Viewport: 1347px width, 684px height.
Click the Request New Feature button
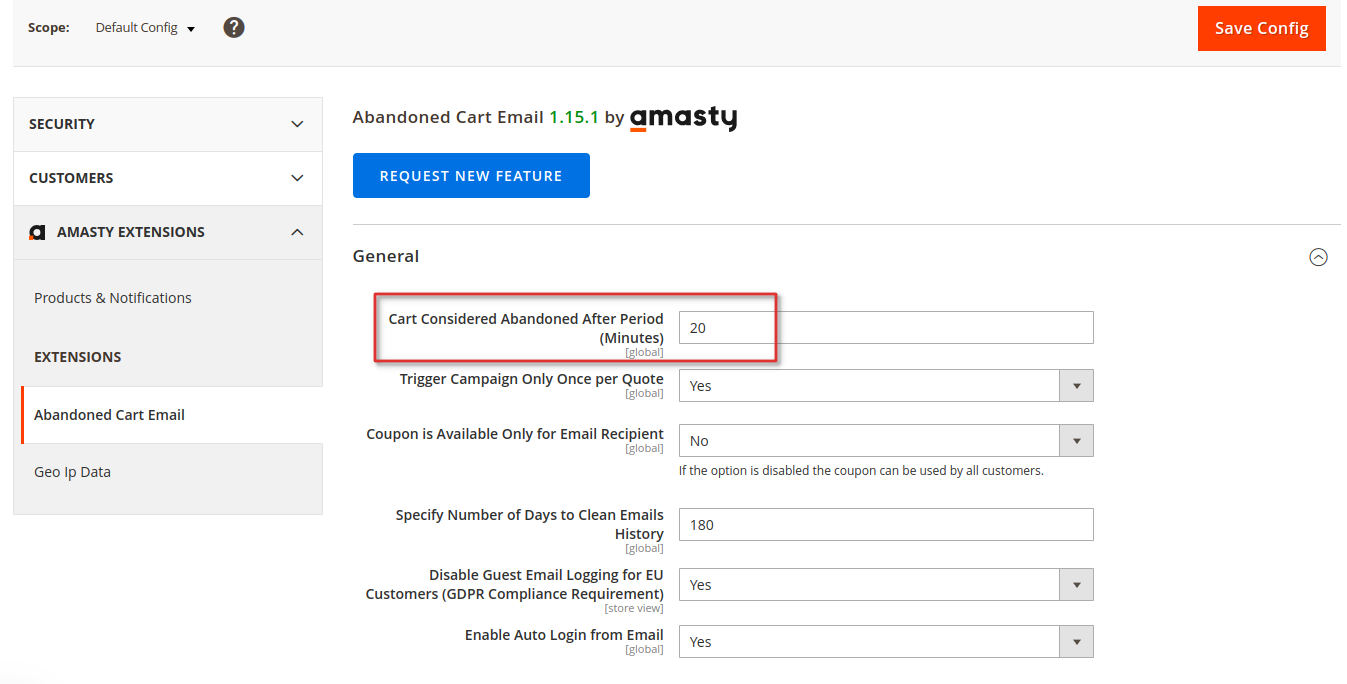pos(471,176)
